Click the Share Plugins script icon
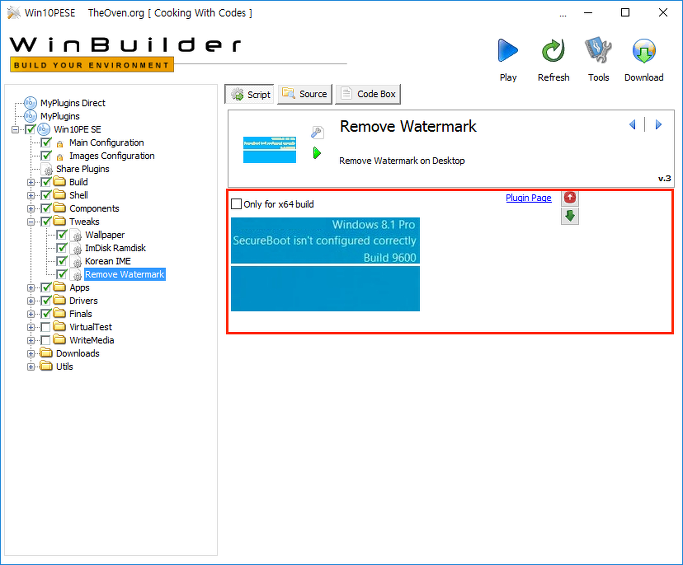The image size is (683, 565). coord(47,169)
